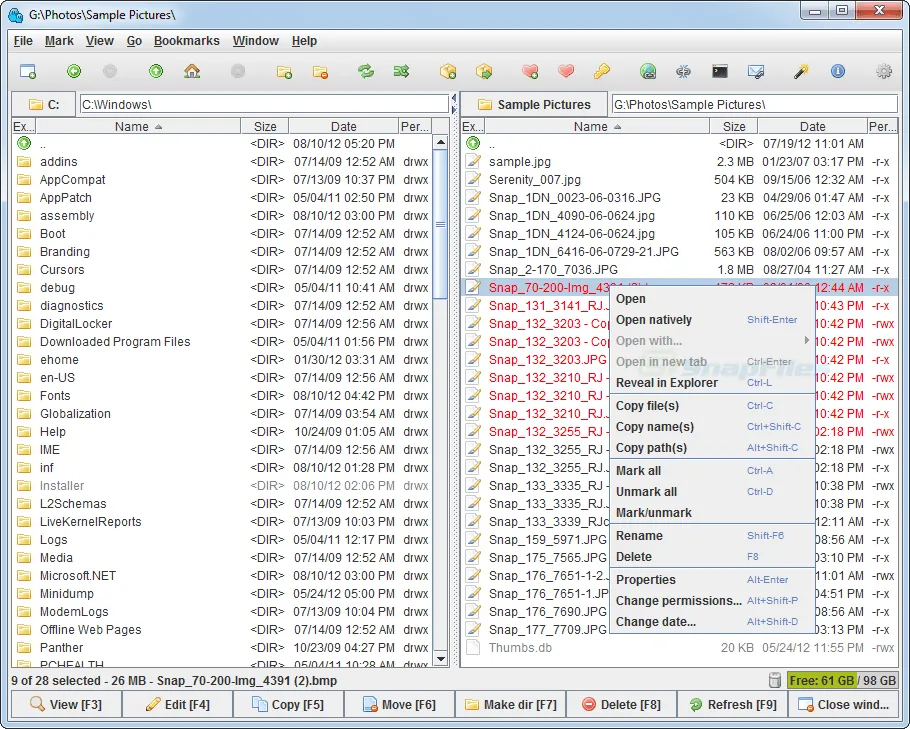Select 'Downloaded Program Files' folder
910x729 pixels.
tap(222, 341)
